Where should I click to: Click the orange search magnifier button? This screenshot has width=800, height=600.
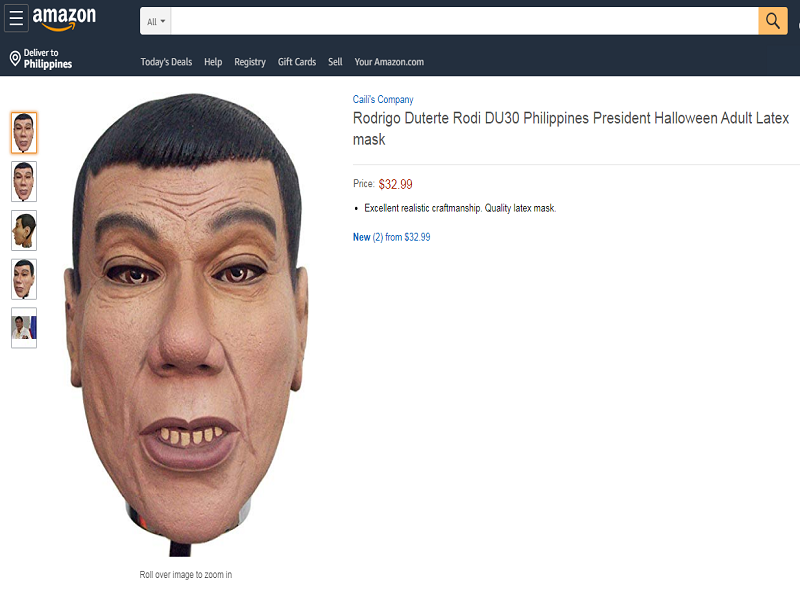point(772,20)
